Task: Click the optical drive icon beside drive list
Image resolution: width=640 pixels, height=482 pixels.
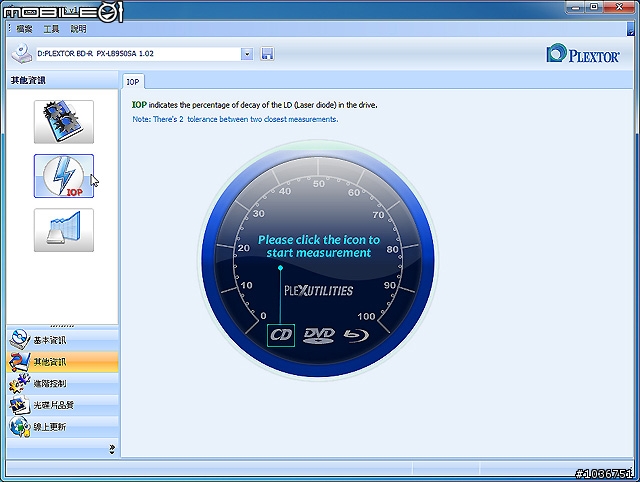Action: pyautogui.click(x=22, y=53)
